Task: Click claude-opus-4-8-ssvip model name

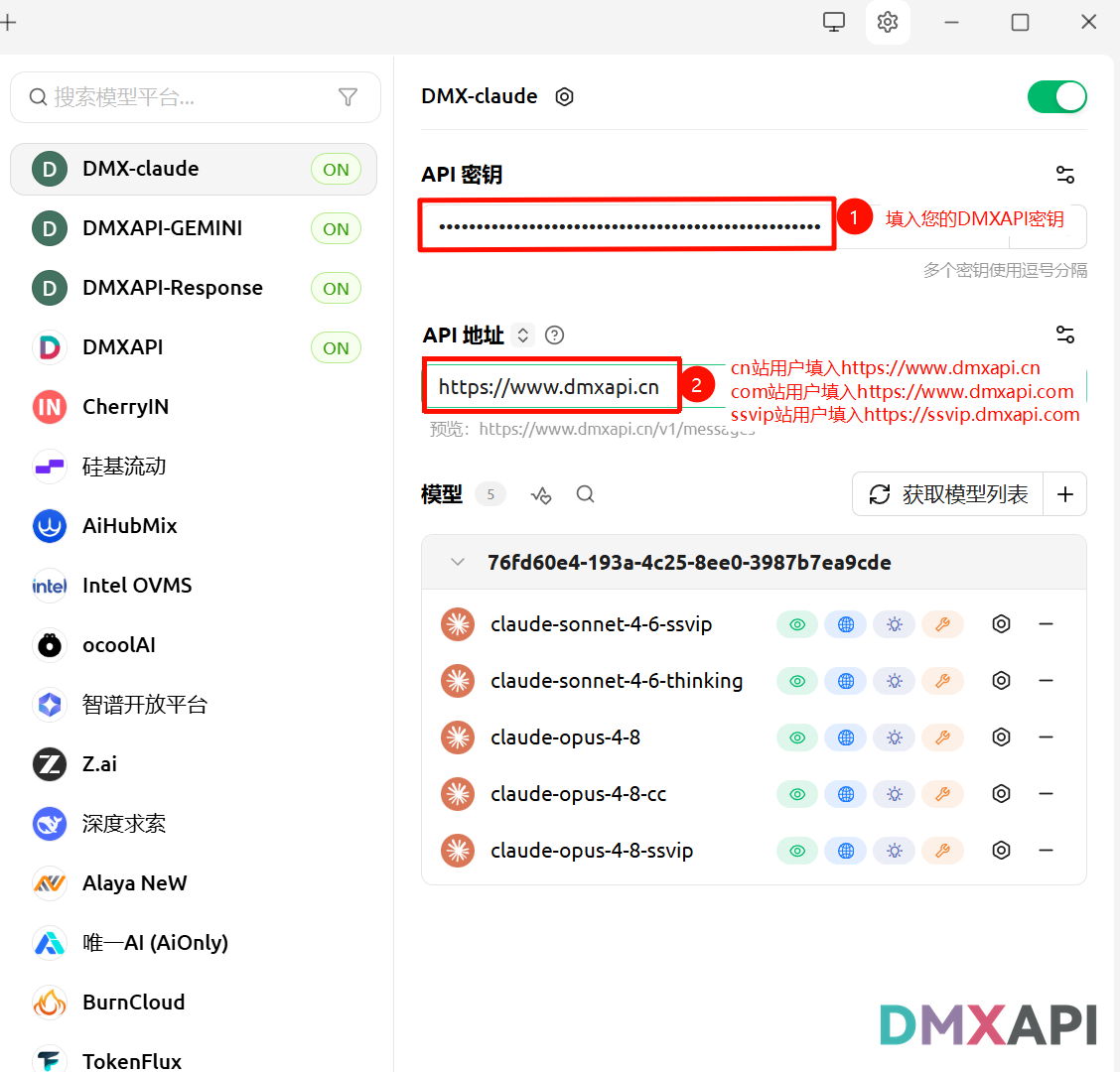Action: pyautogui.click(x=592, y=851)
